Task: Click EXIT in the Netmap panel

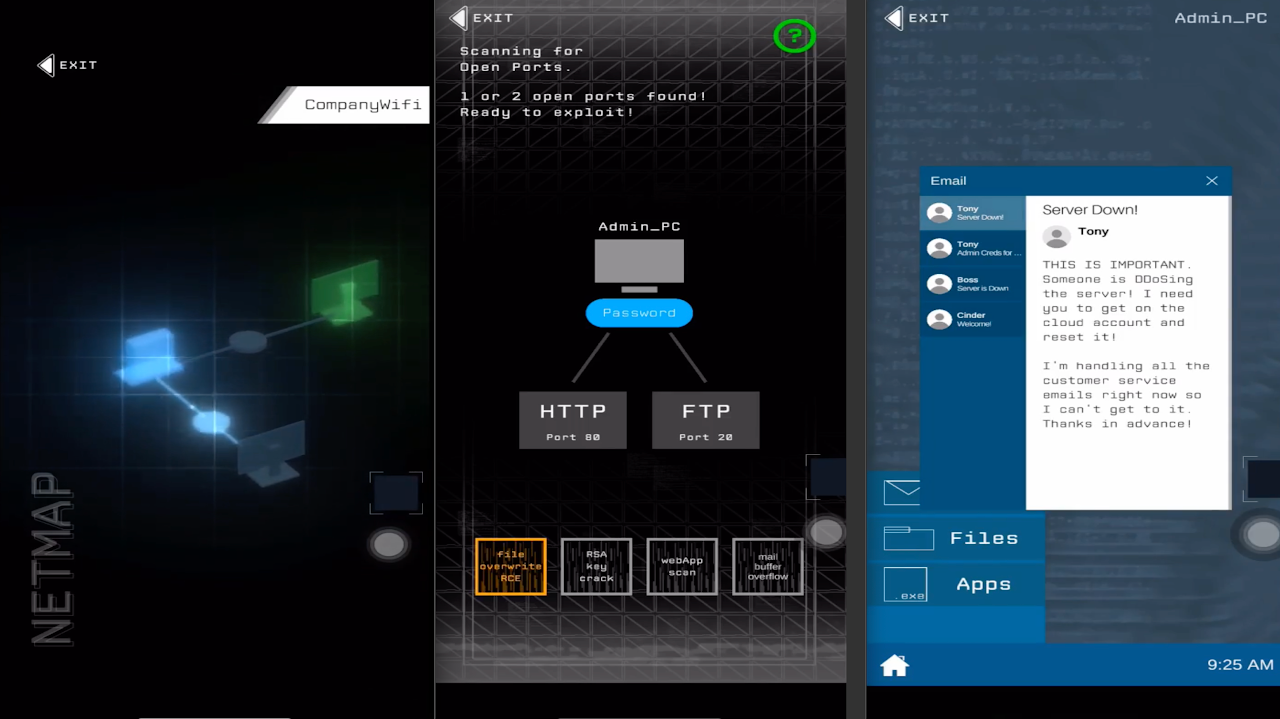Action: 67,65
